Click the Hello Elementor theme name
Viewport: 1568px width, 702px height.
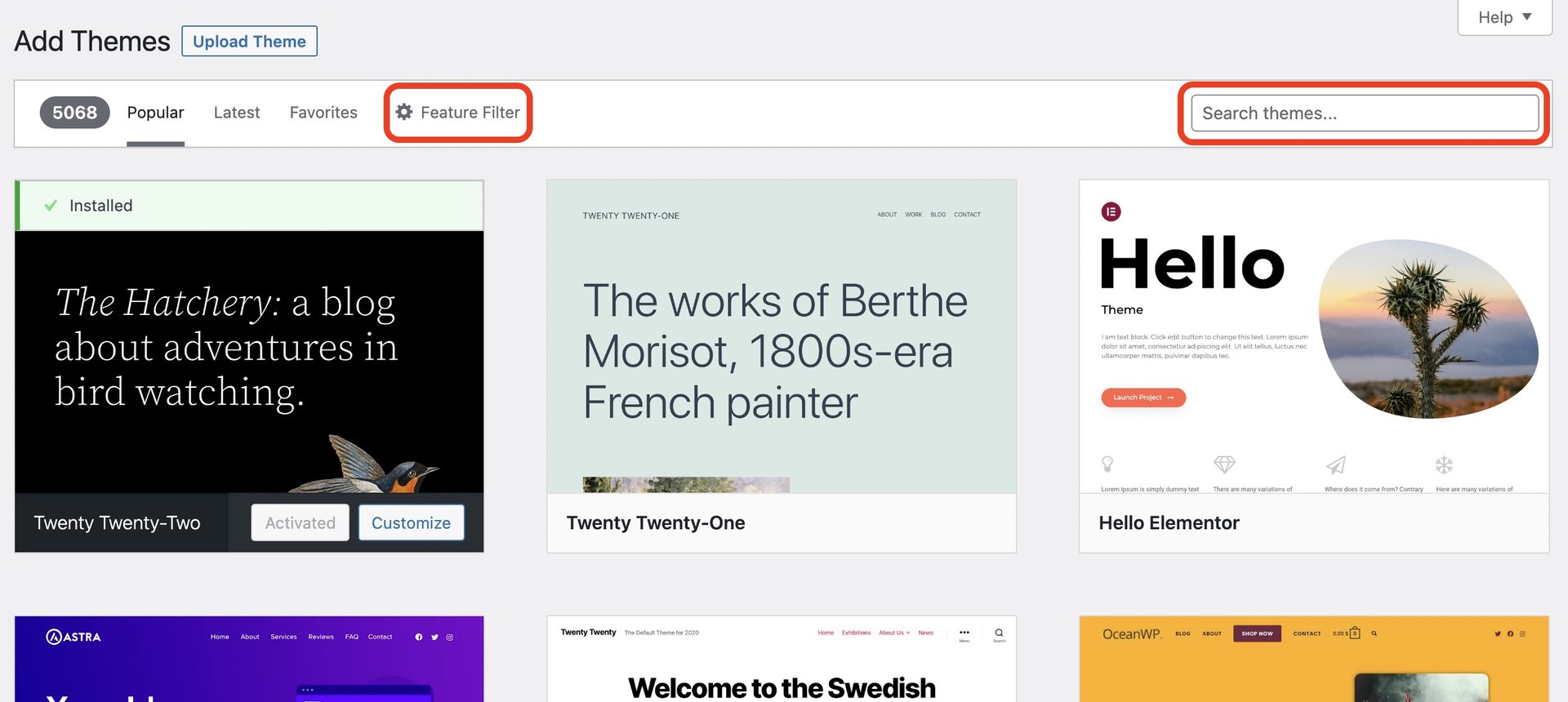pyautogui.click(x=1169, y=523)
